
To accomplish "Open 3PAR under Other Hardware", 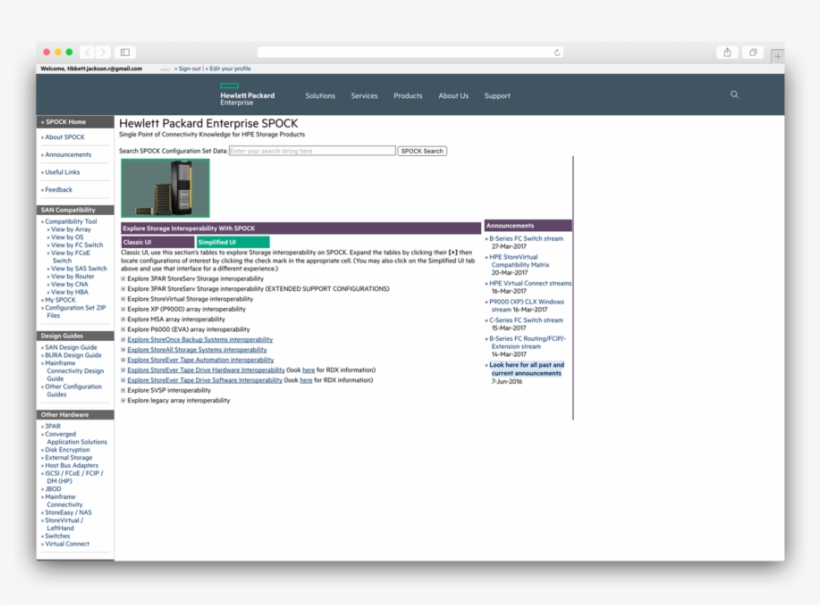I will 52,426.
